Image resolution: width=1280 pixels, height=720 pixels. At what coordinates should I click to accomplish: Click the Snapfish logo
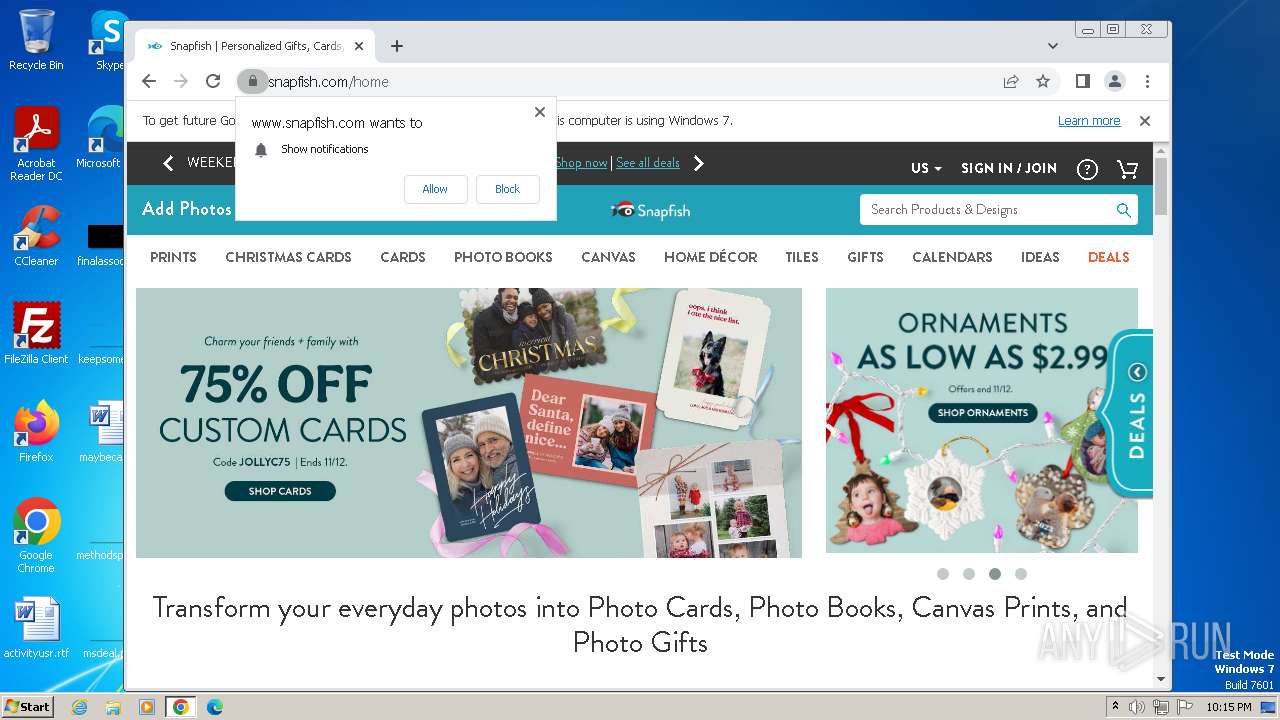[650, 210]
